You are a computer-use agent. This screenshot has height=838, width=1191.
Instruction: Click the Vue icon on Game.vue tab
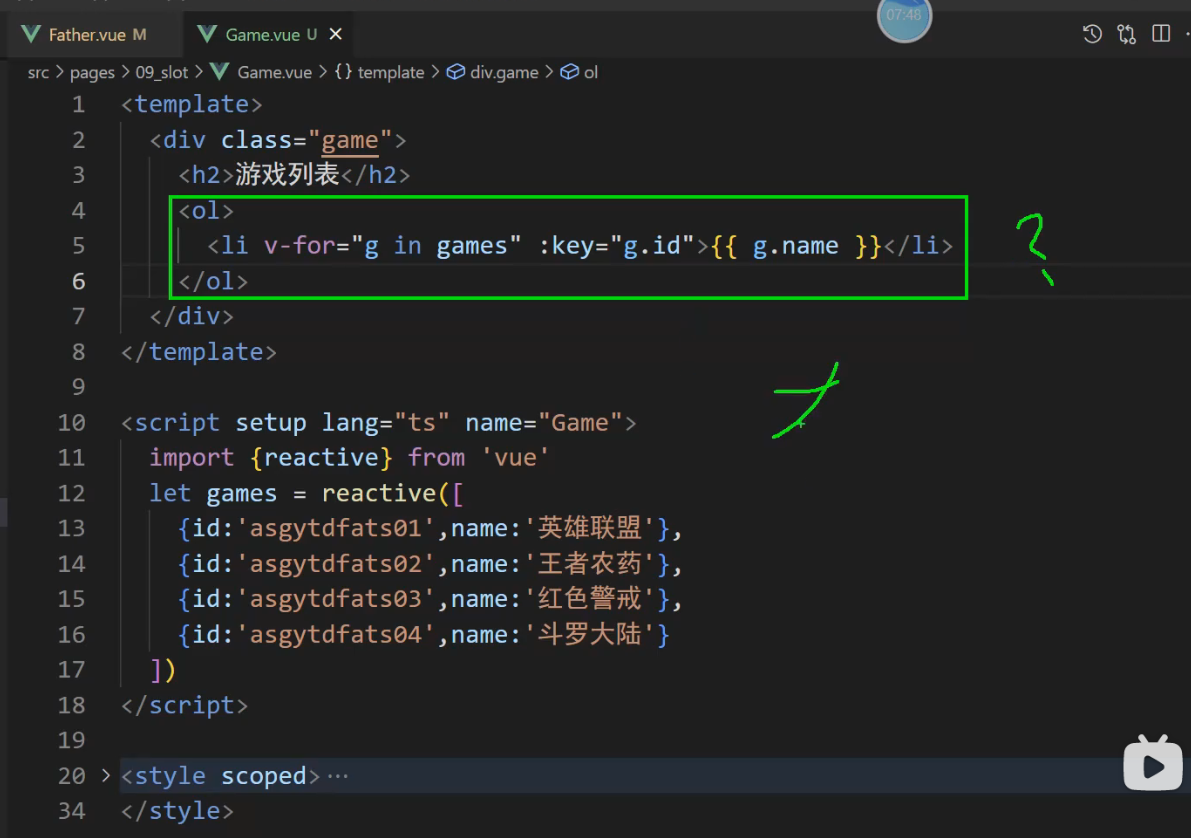pyautogui.click(x=207, y=34)
